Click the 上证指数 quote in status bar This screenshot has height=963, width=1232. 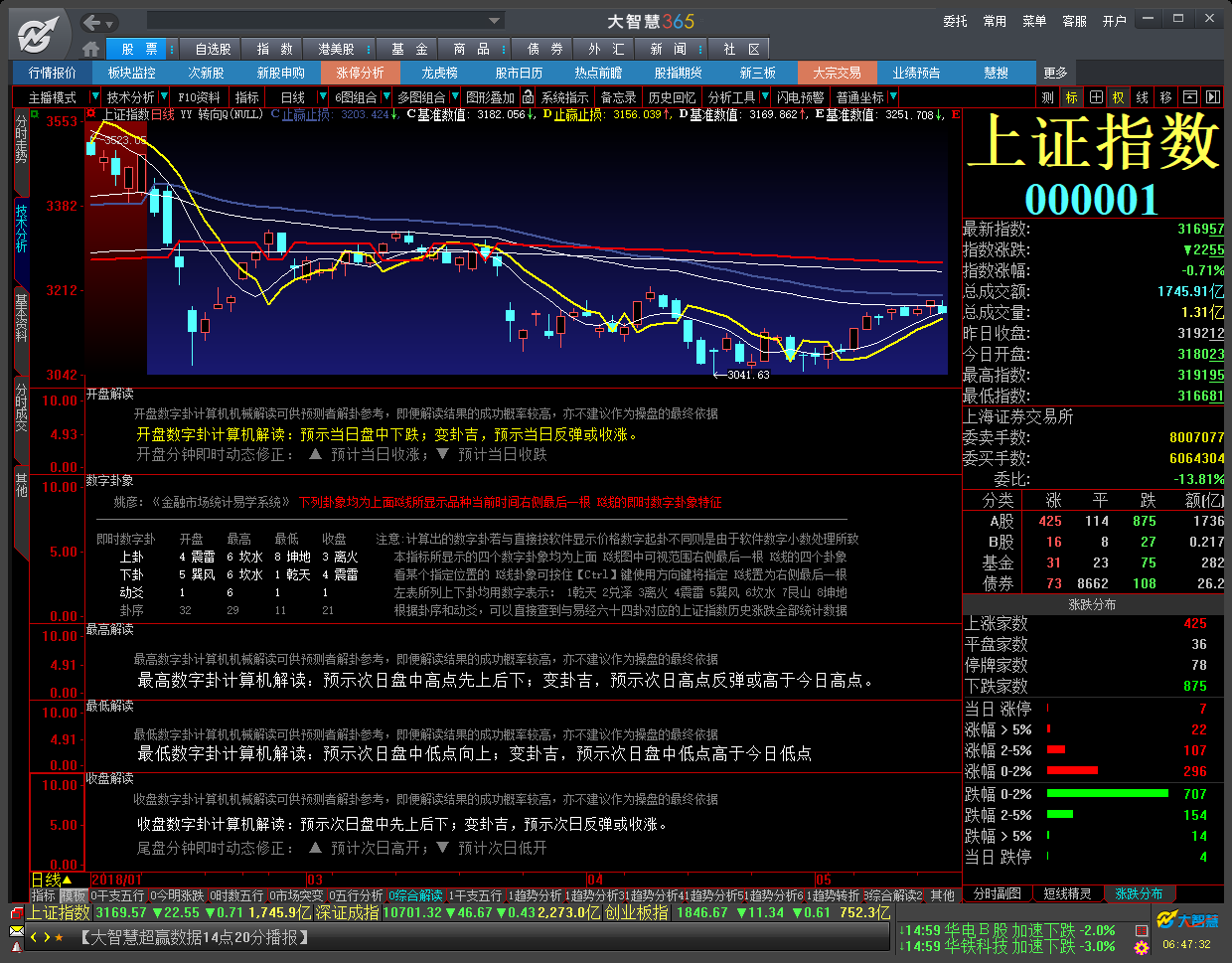pos(58,912)
